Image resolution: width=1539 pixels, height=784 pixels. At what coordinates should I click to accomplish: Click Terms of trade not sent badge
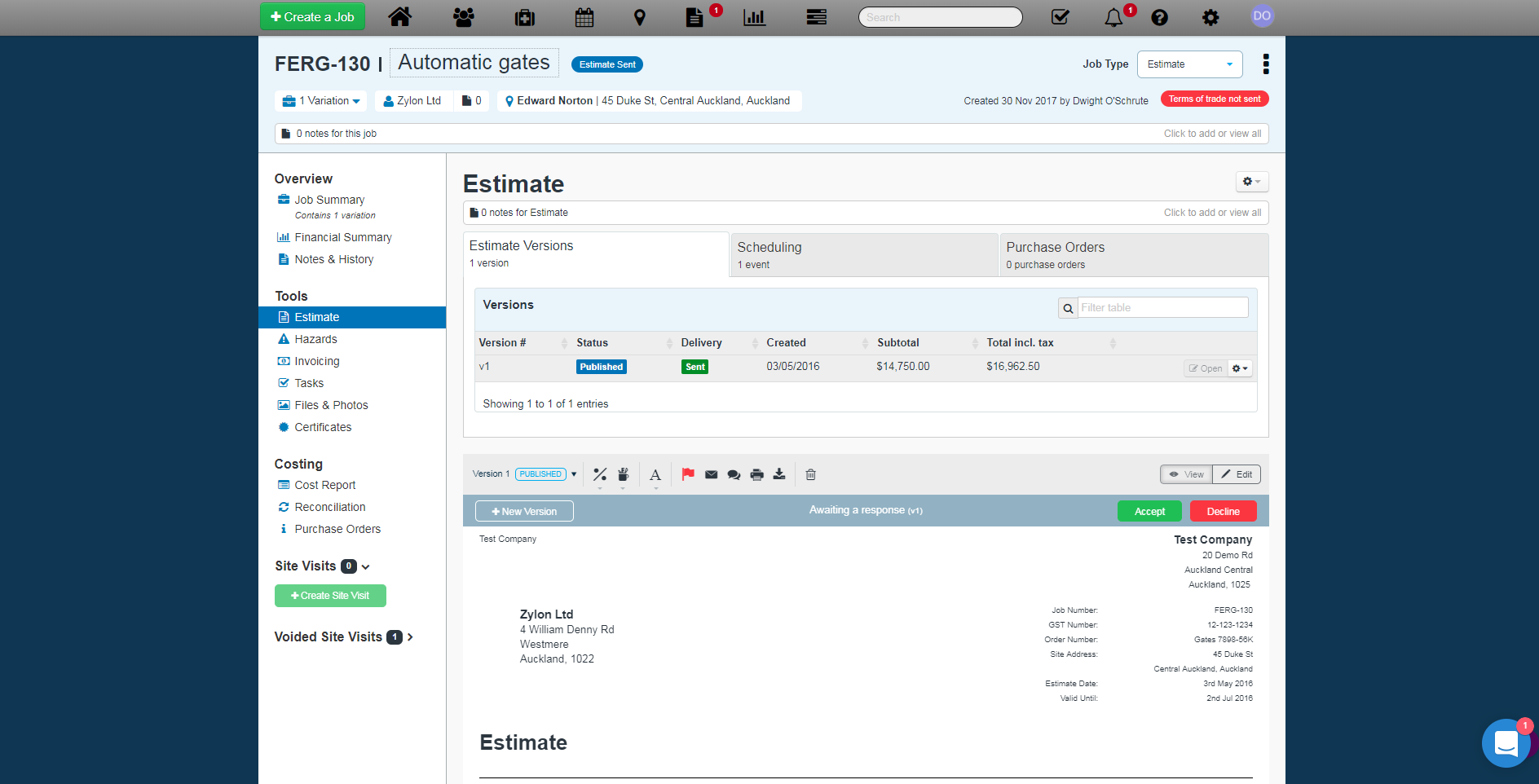(1215, 99)
